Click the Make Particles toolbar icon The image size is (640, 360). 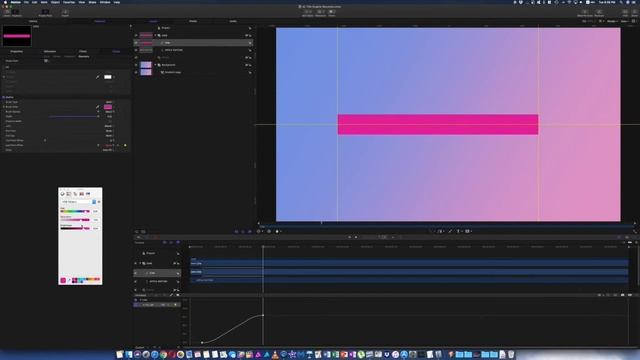(584, 13)
